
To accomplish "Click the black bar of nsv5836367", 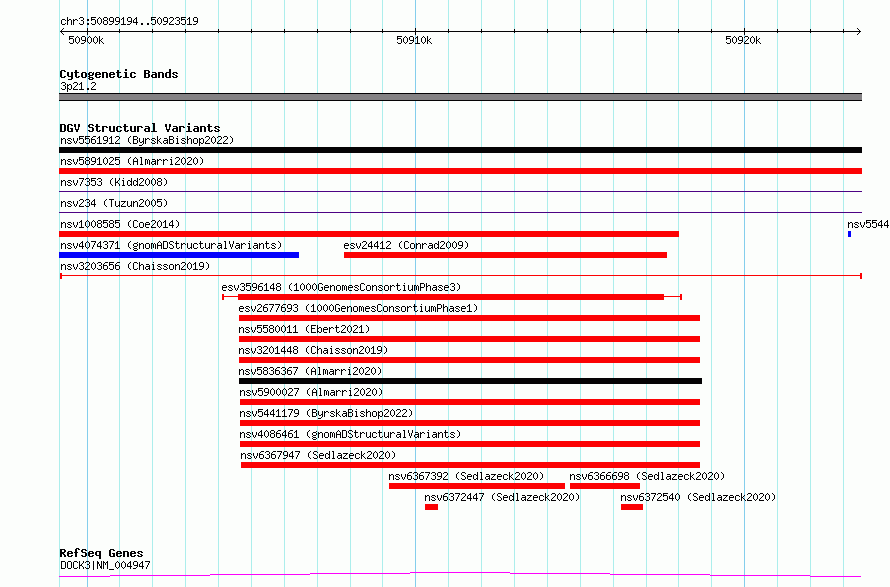I will pyautogui.click(x=471, y=381).
